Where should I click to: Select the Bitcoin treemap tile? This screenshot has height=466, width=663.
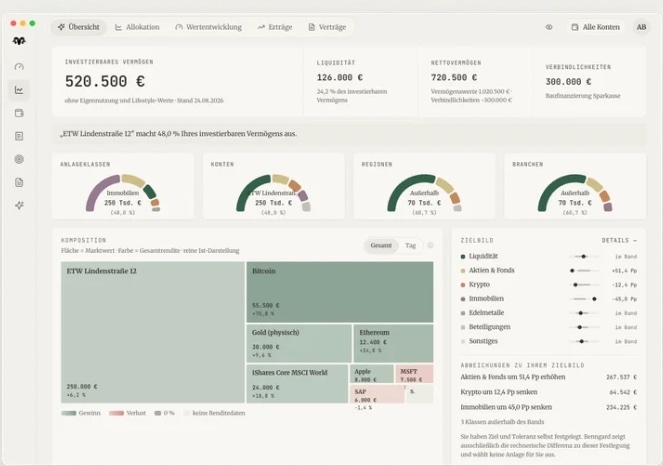340,292
